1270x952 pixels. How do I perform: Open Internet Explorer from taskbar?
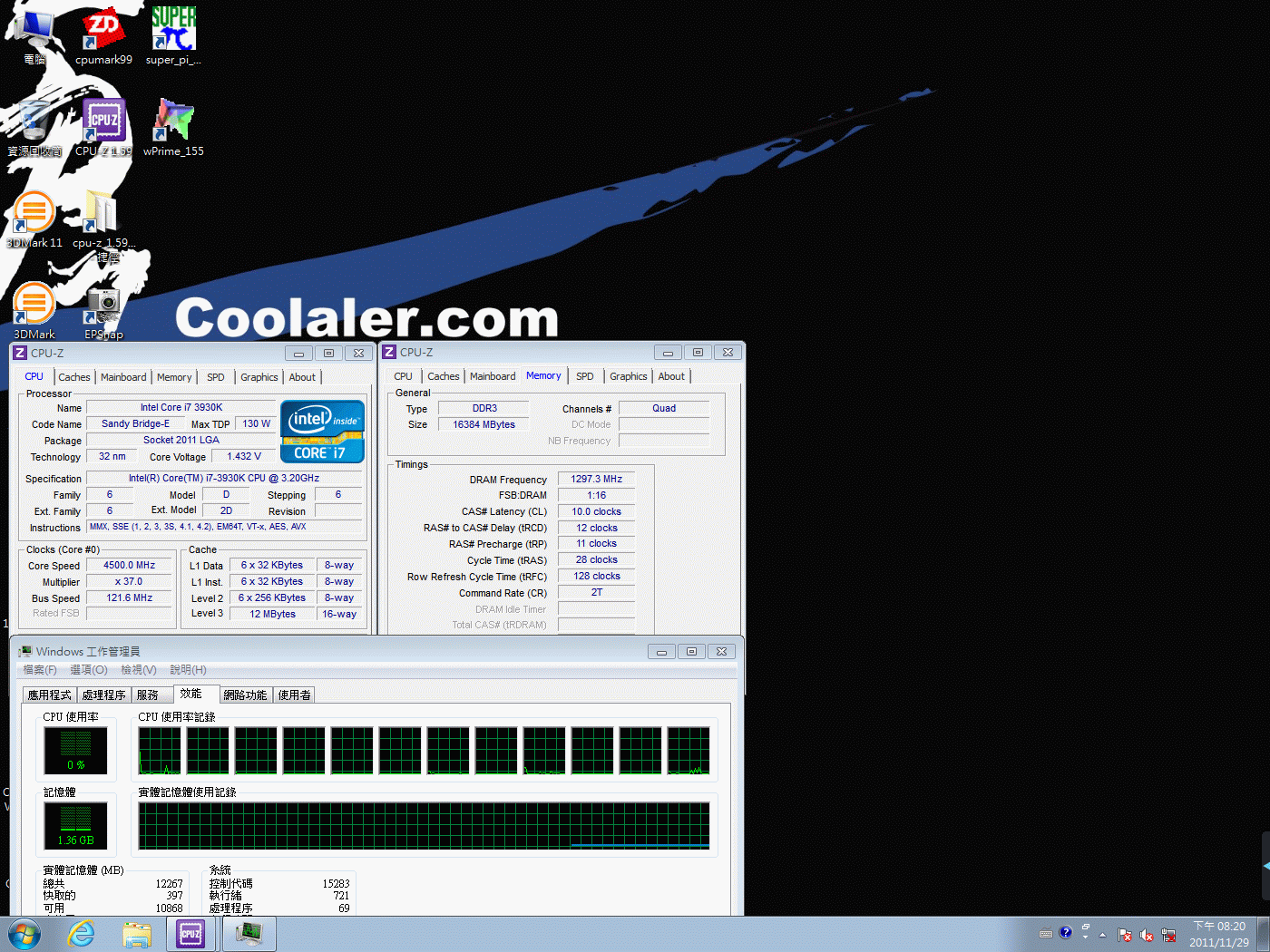coord(82,934)
